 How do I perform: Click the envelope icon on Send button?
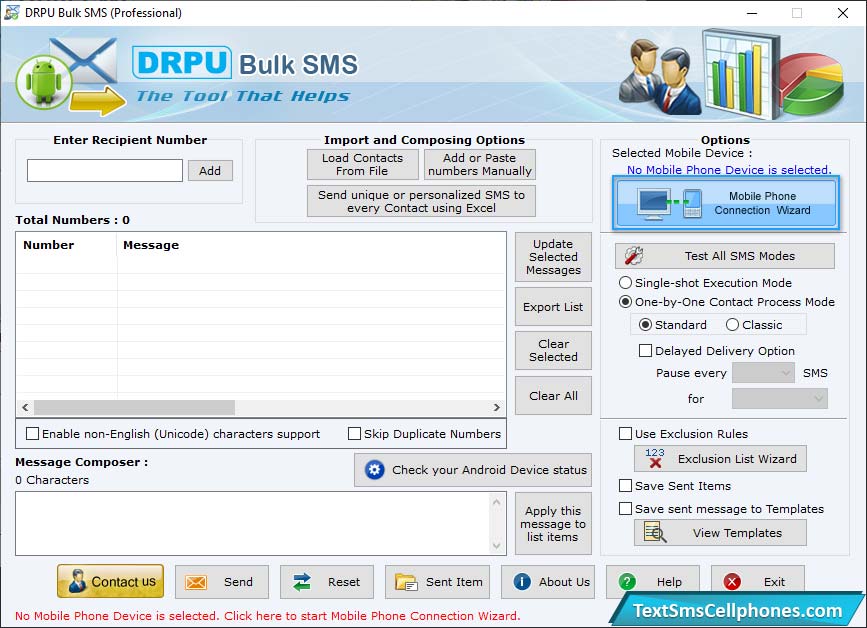click(x=196, y=582)
